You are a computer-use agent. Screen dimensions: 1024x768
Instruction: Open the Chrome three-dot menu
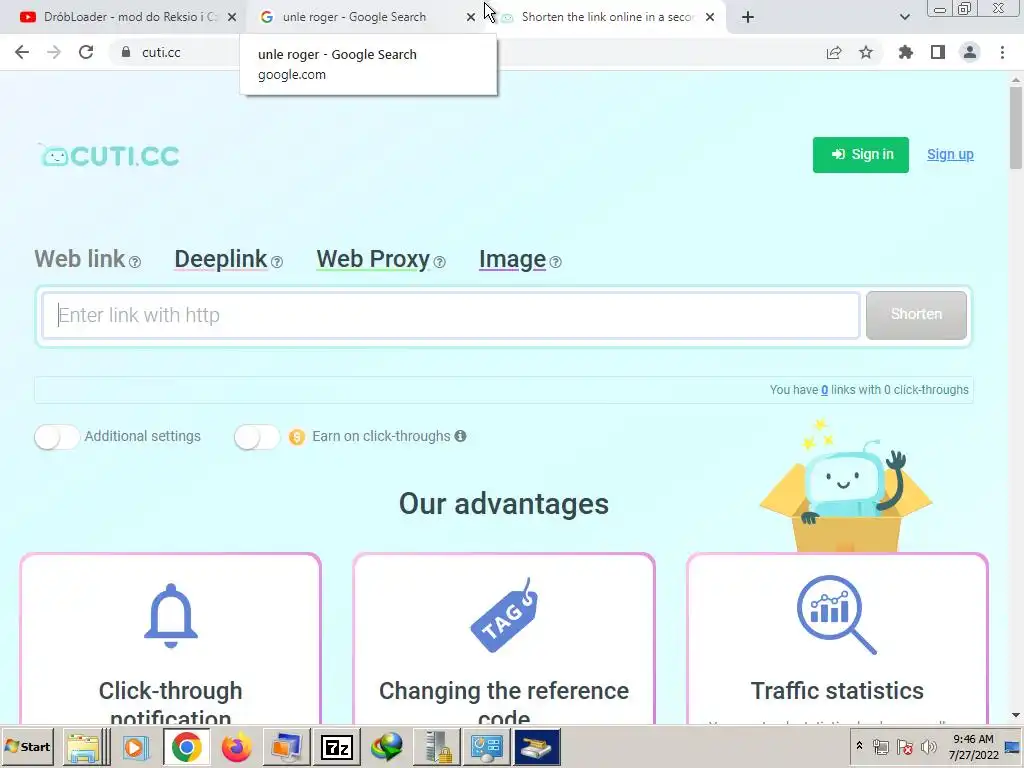[1002, 52]
